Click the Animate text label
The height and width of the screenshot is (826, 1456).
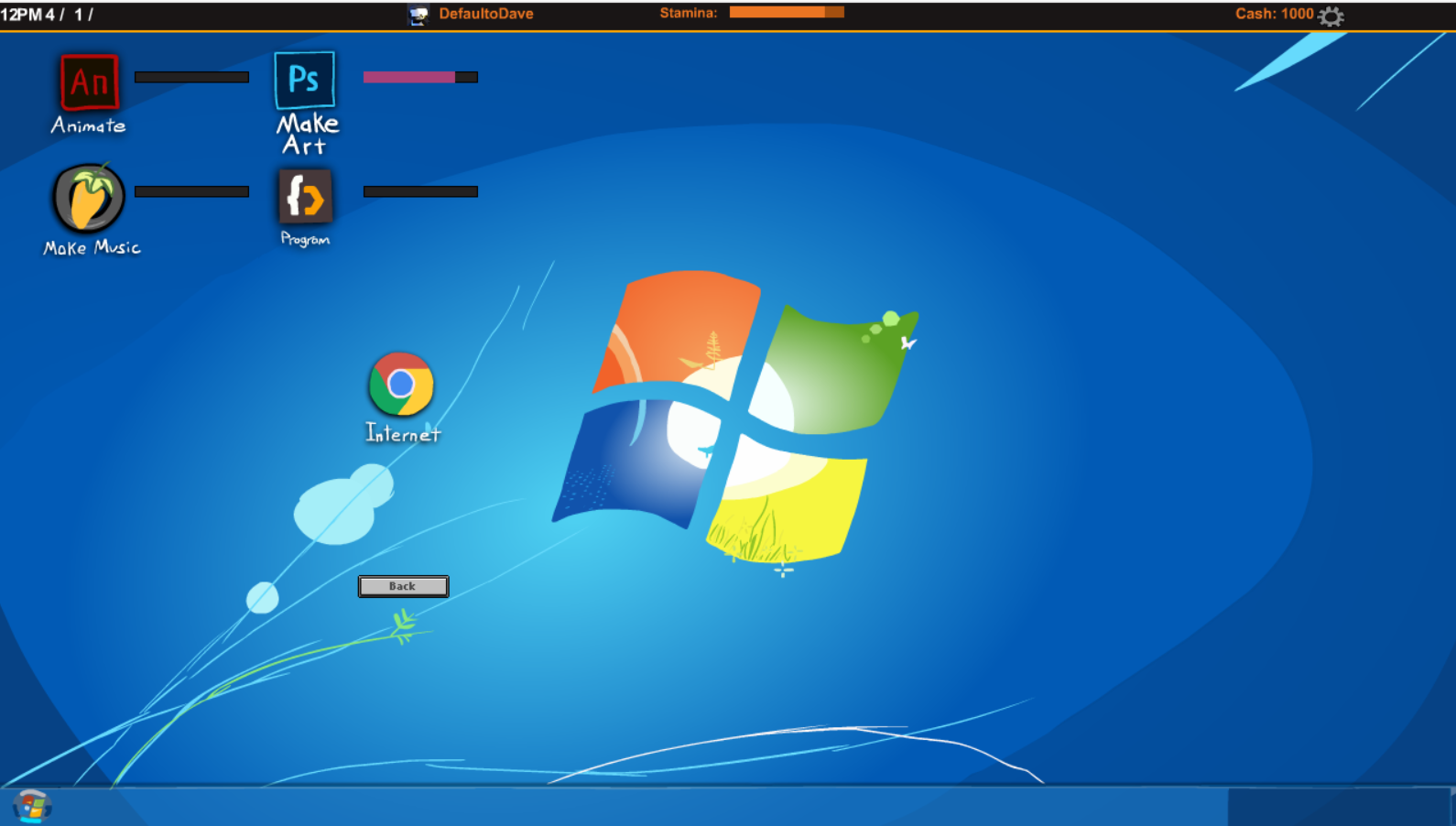[x=88, y=125]
